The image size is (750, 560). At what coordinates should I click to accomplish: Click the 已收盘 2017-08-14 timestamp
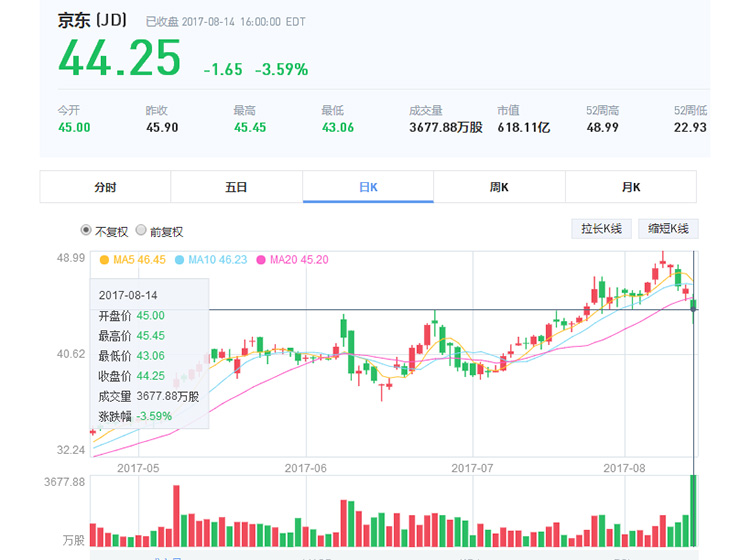[x=225, y=22]
